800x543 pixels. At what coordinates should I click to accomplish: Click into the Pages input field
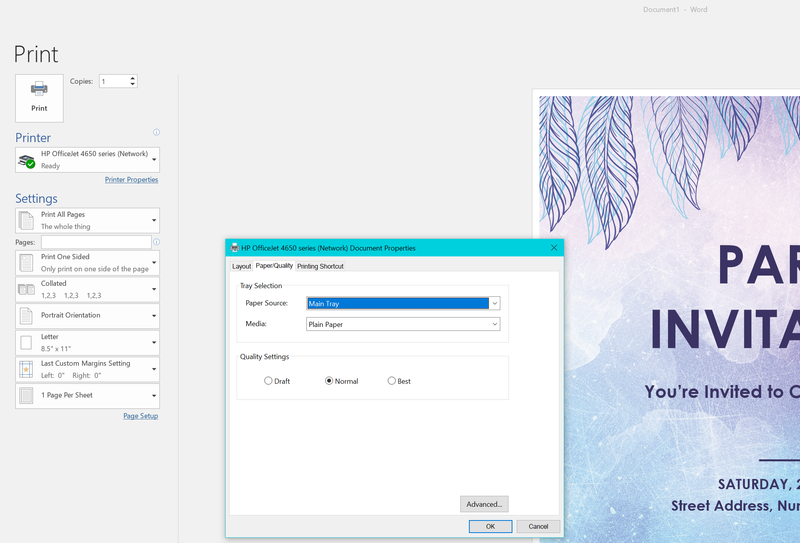click(95, 242)
